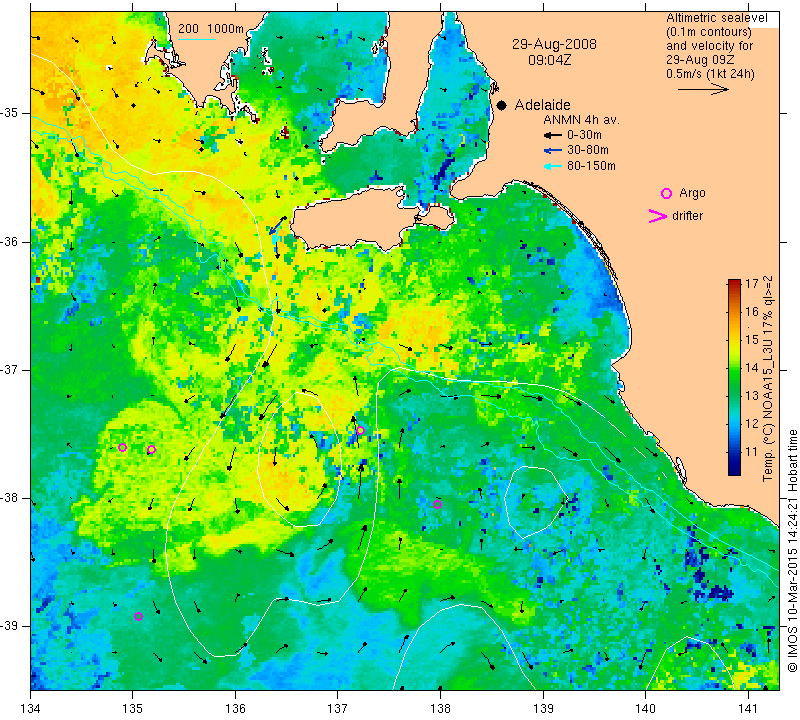
Task: Select the Argo float marker just east of 138°E
Action: click(437, 505)
